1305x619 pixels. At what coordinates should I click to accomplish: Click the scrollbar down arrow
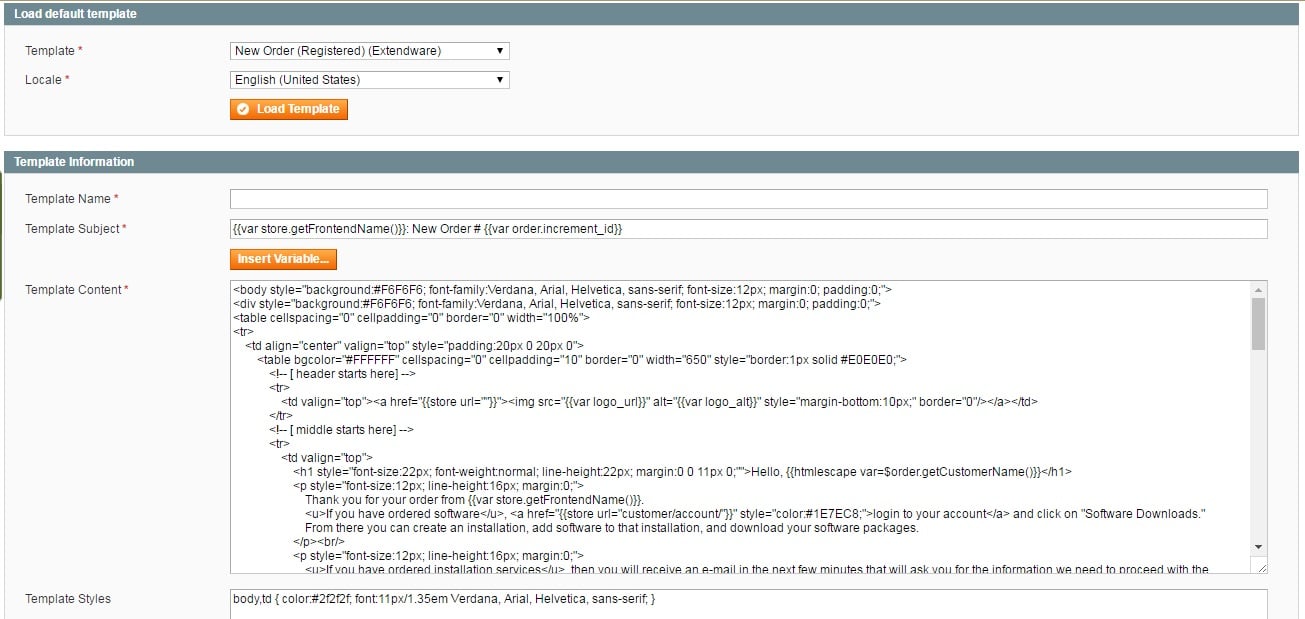(x=1257, y=546)
